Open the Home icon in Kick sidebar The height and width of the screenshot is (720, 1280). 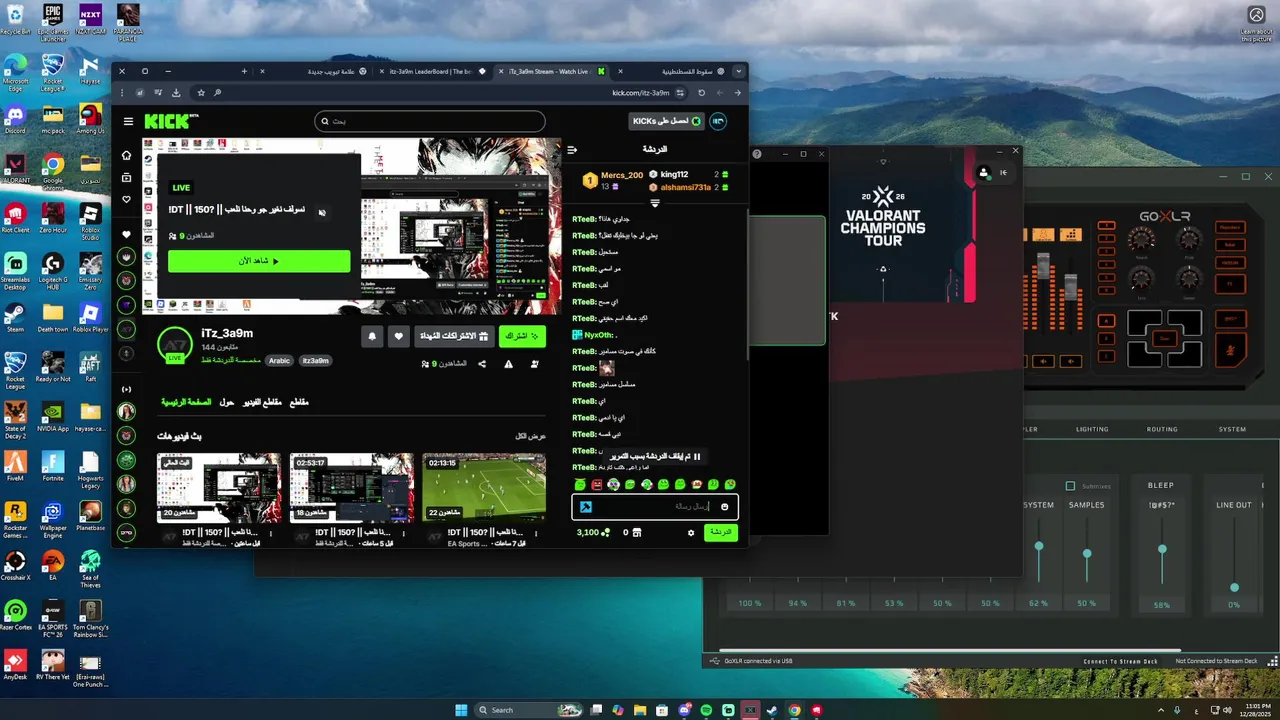[x=126, y=155]
